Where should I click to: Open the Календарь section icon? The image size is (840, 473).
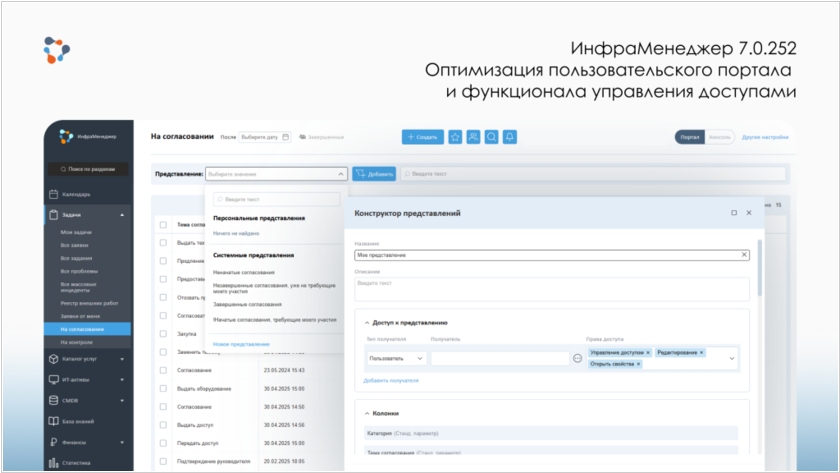54,194
